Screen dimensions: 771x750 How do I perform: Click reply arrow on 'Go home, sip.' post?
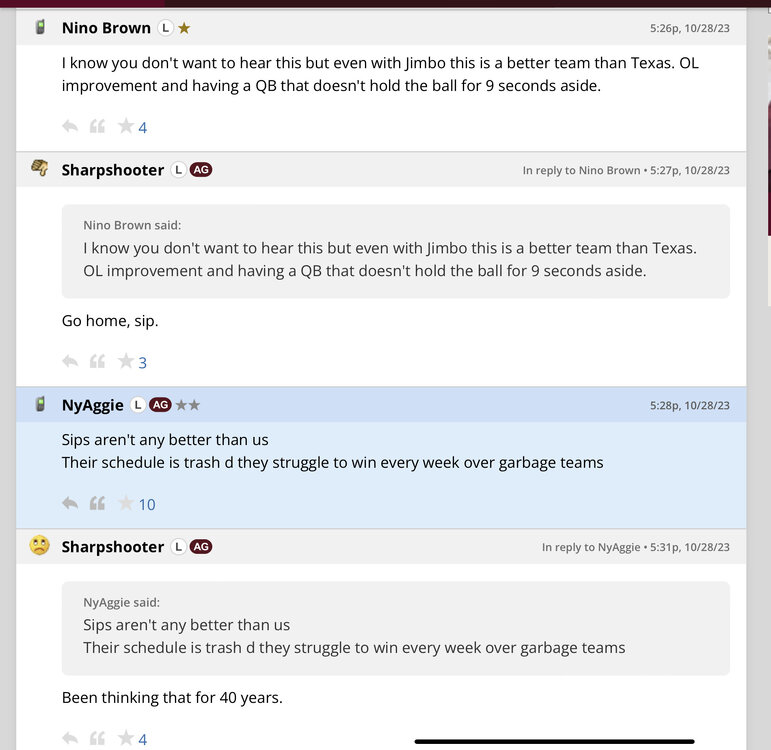pos(70,361)
